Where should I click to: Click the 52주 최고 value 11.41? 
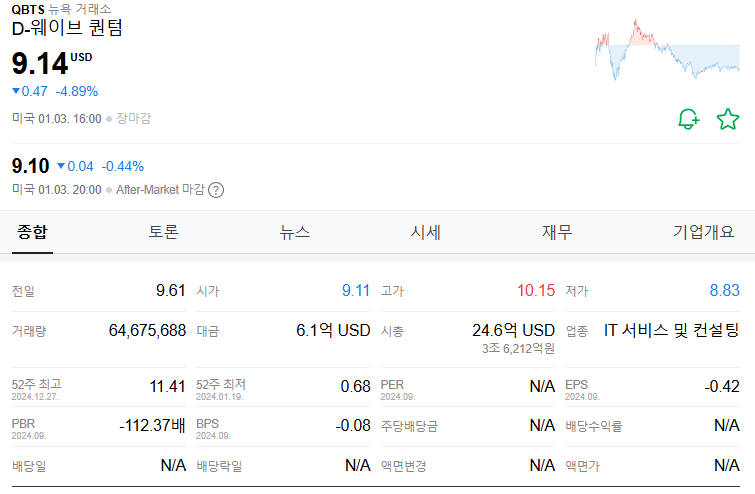[x=168, y=386]
